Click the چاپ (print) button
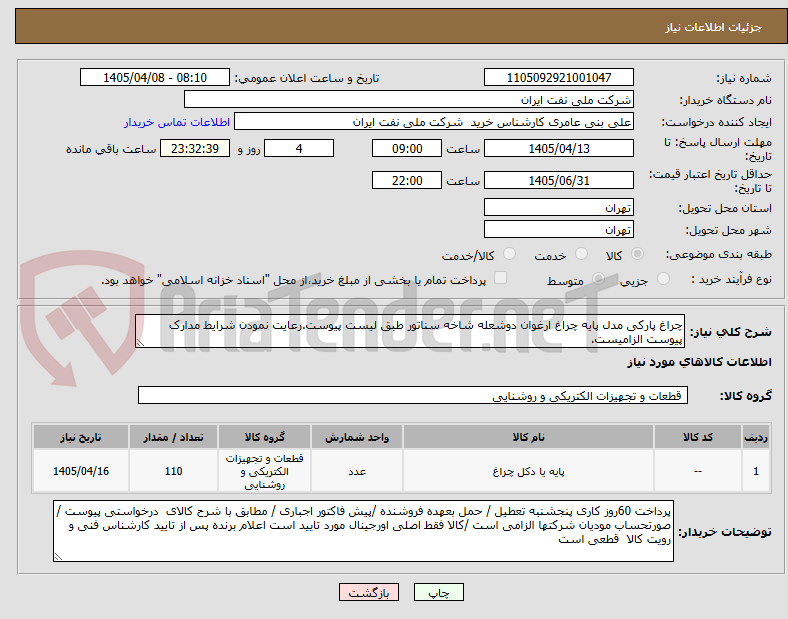 click(x=438, y=592)
